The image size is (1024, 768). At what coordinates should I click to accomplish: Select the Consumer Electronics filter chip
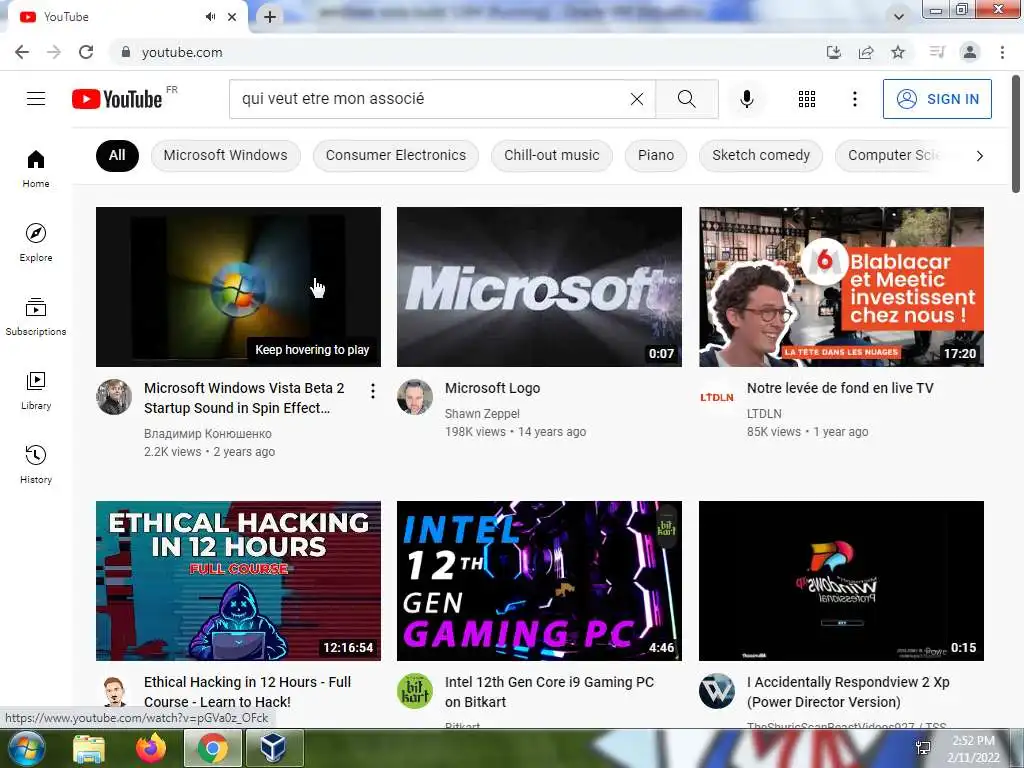[396, 155]
